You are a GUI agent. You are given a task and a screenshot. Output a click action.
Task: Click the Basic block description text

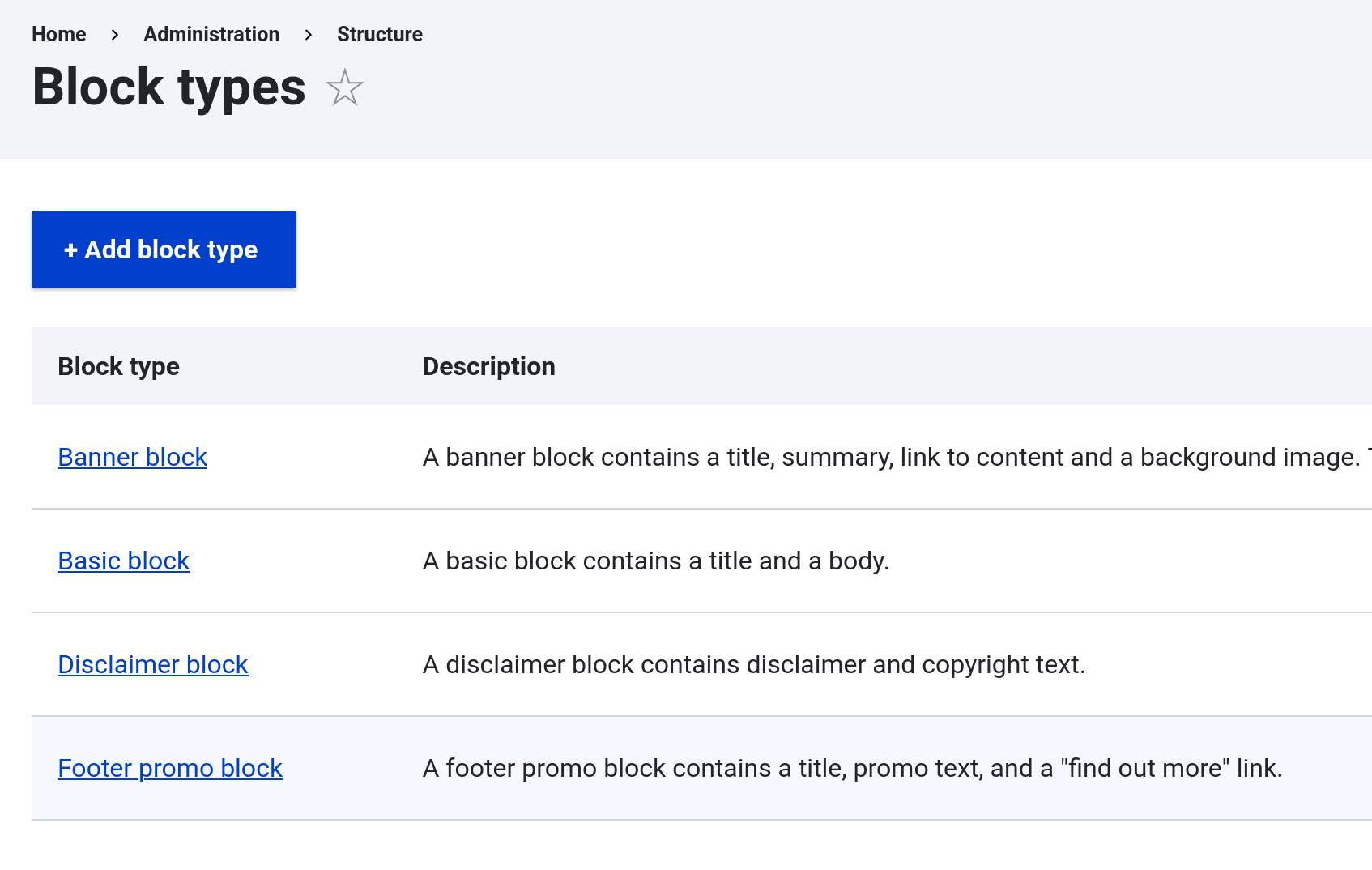coord(656,561)
